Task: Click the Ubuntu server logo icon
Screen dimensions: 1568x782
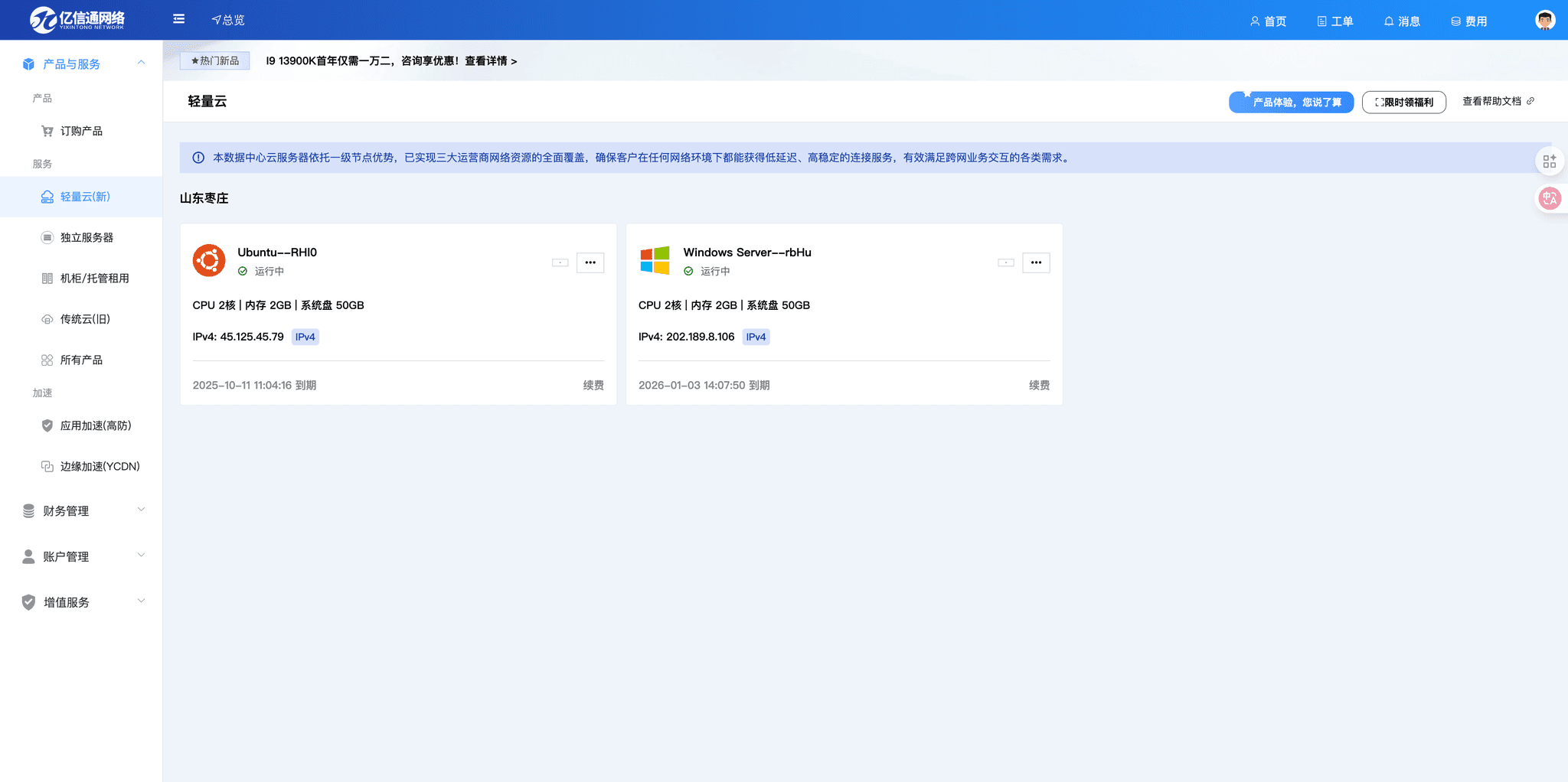Action: (x=209, y=261)
